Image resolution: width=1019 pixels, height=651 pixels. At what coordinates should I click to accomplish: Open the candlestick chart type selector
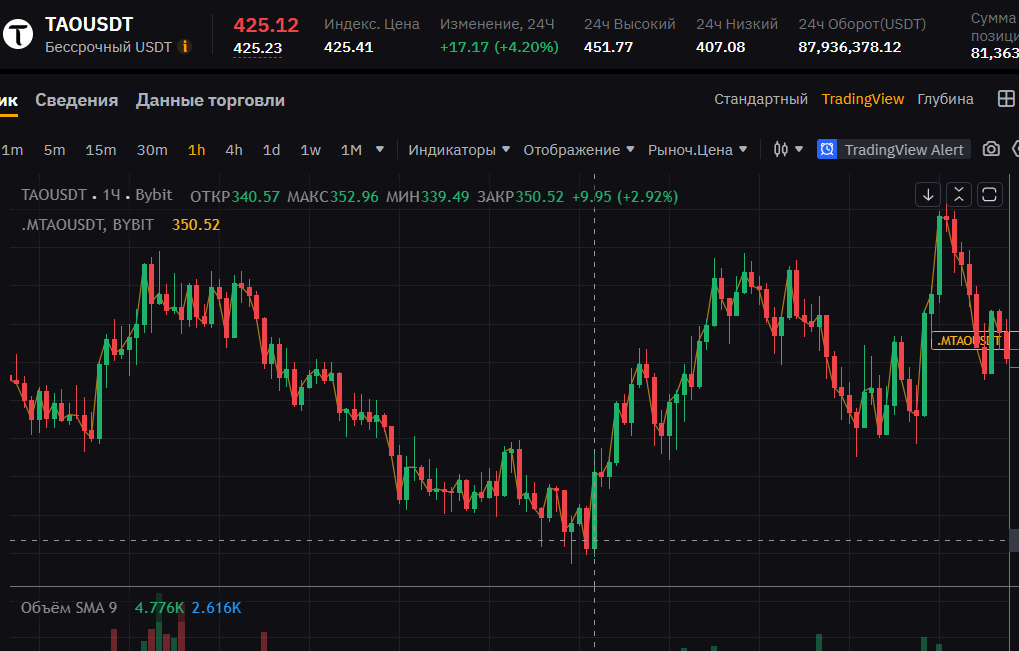(x=780, y=149)
